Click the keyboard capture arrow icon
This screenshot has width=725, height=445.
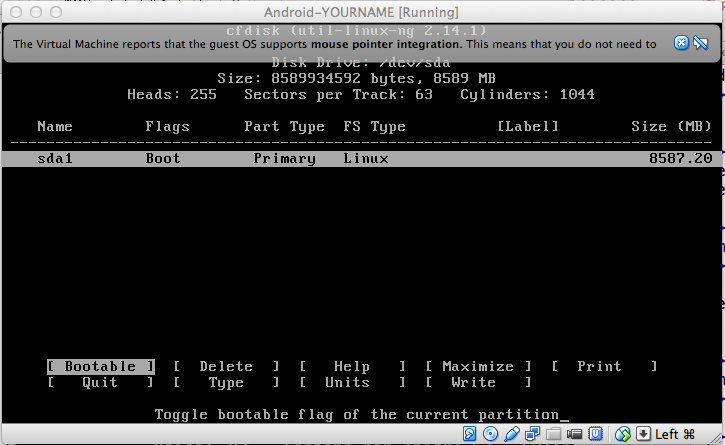(643, 434)
